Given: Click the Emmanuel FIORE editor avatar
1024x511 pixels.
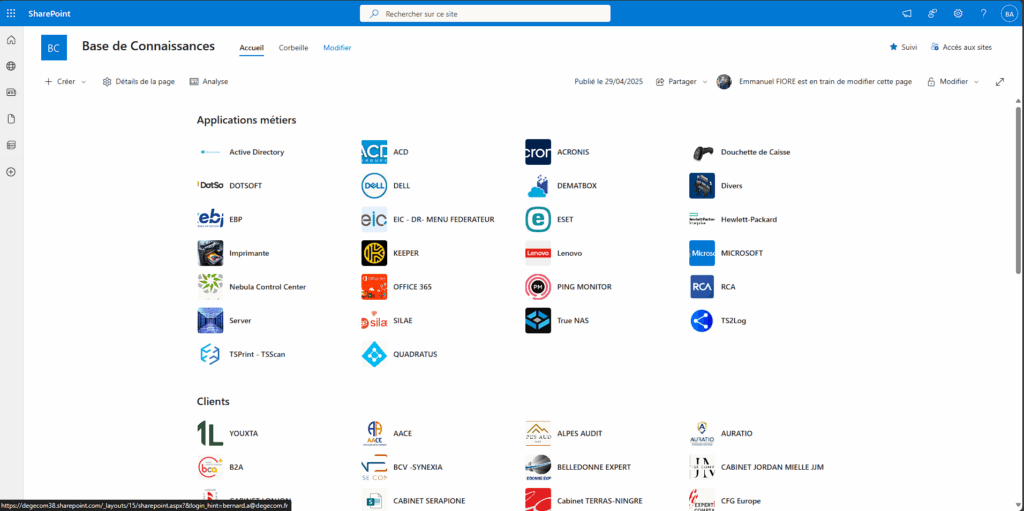Looking at the screenshot, I should click(x=724, y=82).
